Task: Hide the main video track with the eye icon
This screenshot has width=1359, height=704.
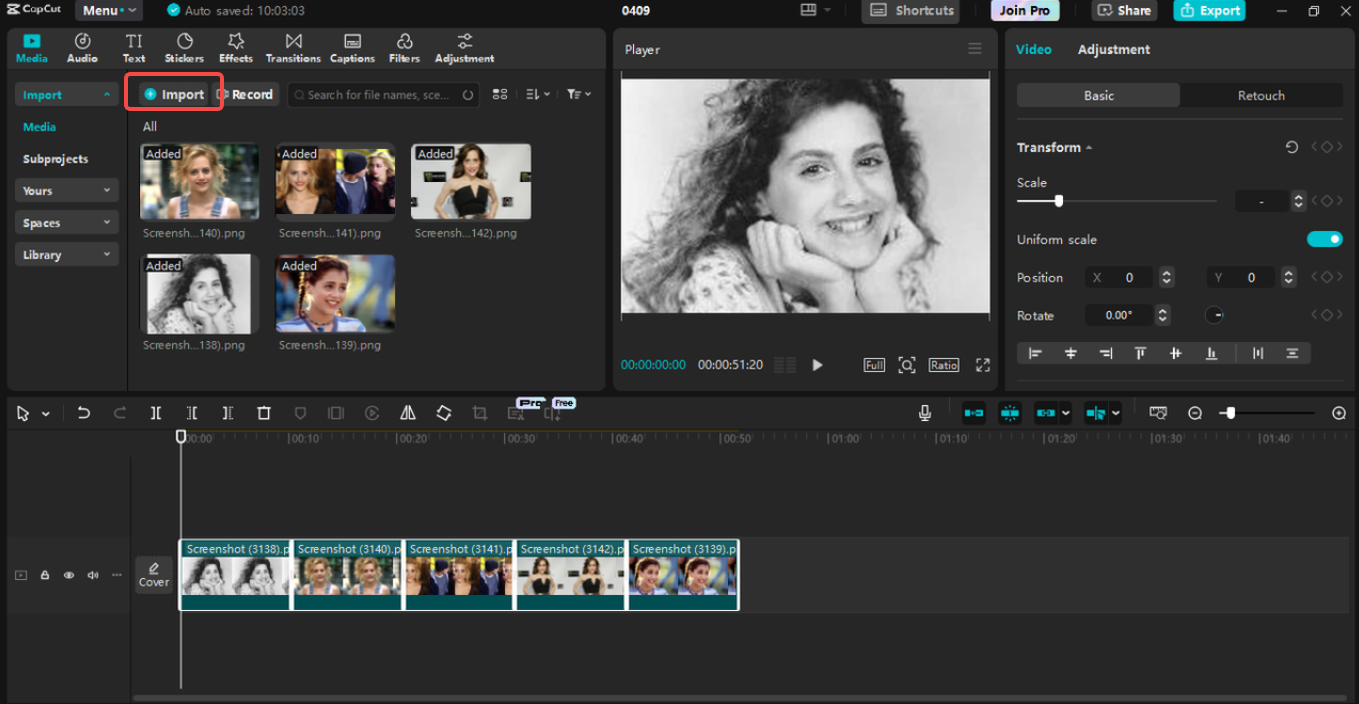Action: coord(68,575)
